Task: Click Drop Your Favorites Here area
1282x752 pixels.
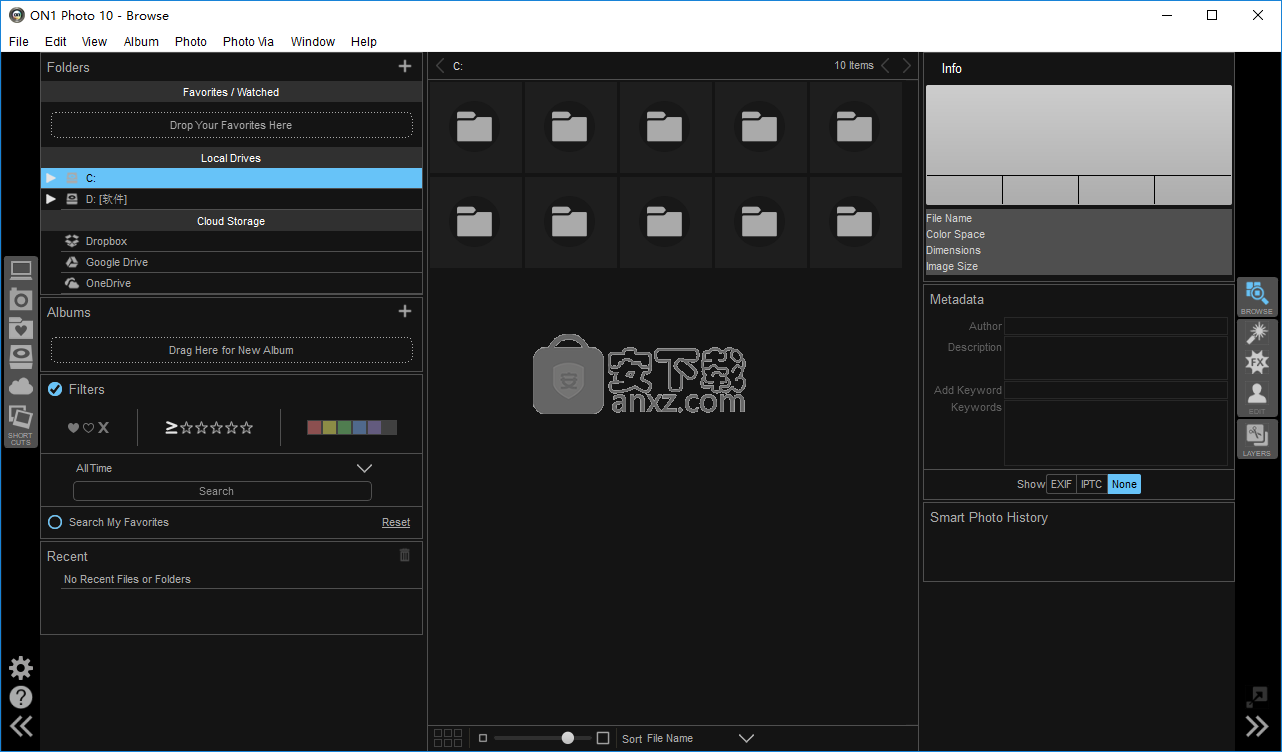Action: [231, 125]
